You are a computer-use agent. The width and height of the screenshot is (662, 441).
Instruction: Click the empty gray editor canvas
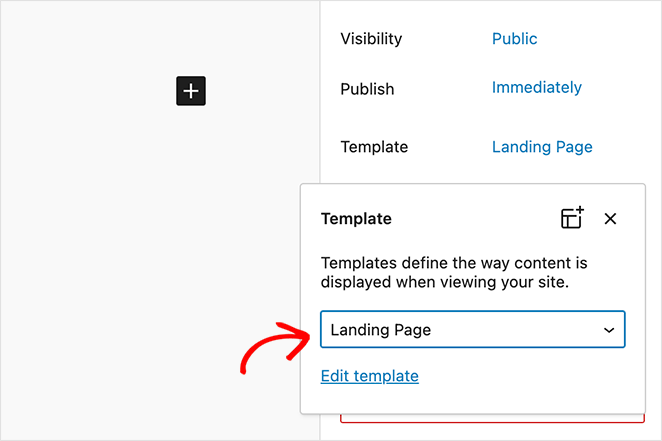(150, 250)
